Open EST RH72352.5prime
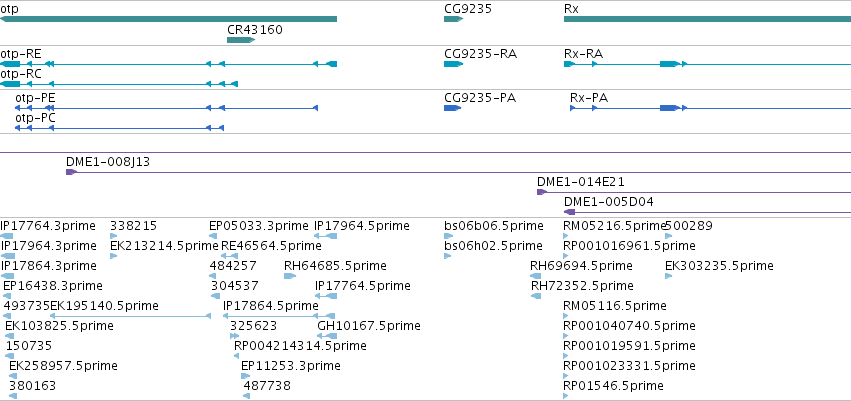Viewport: 851px width, 401px height. click(x=536, y=296)
